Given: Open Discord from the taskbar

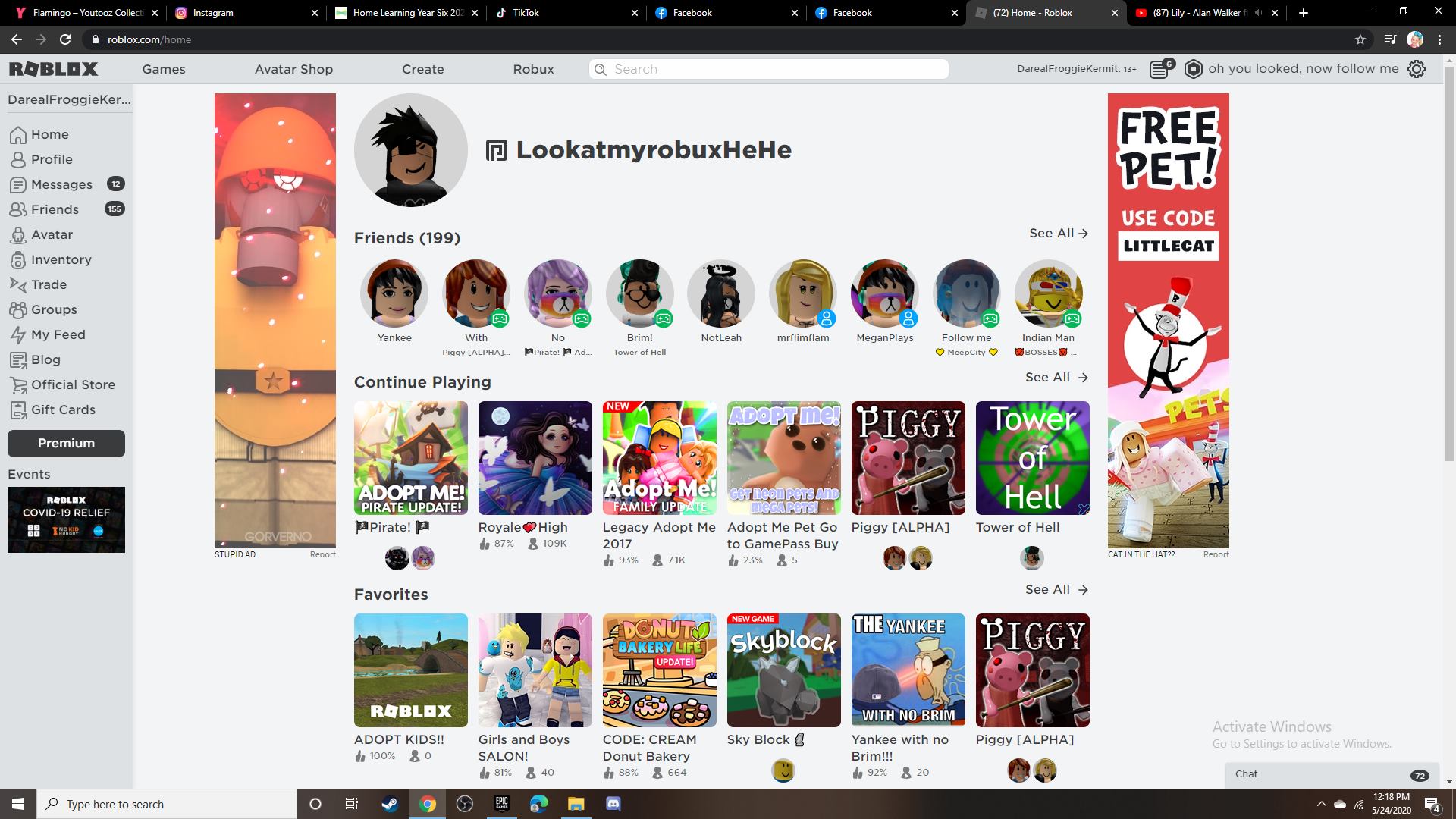Looking at the screenshot, I should [x=613, y=804].
